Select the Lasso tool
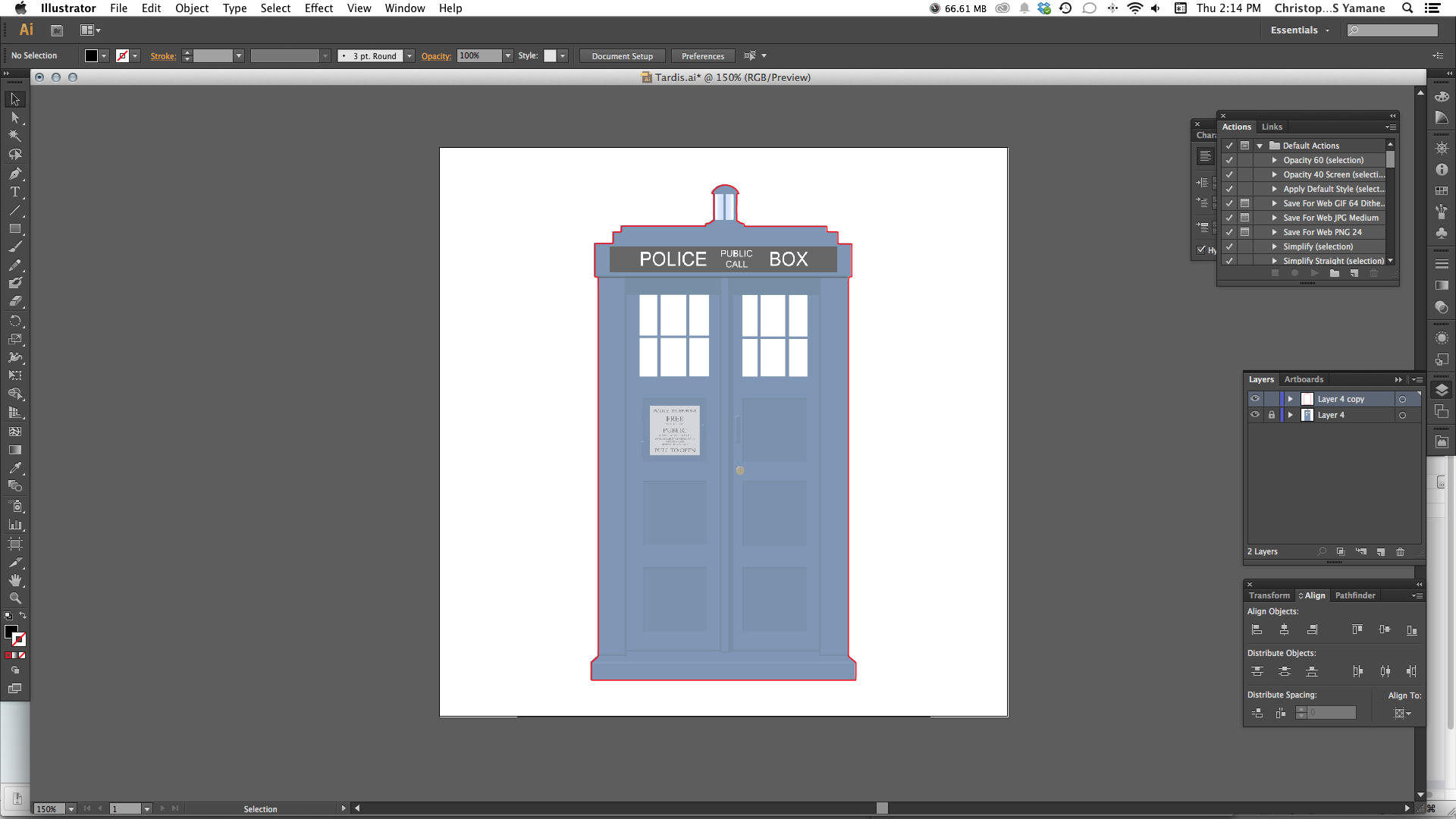Viewport: 1456px width, 819px height. point(14,154)
